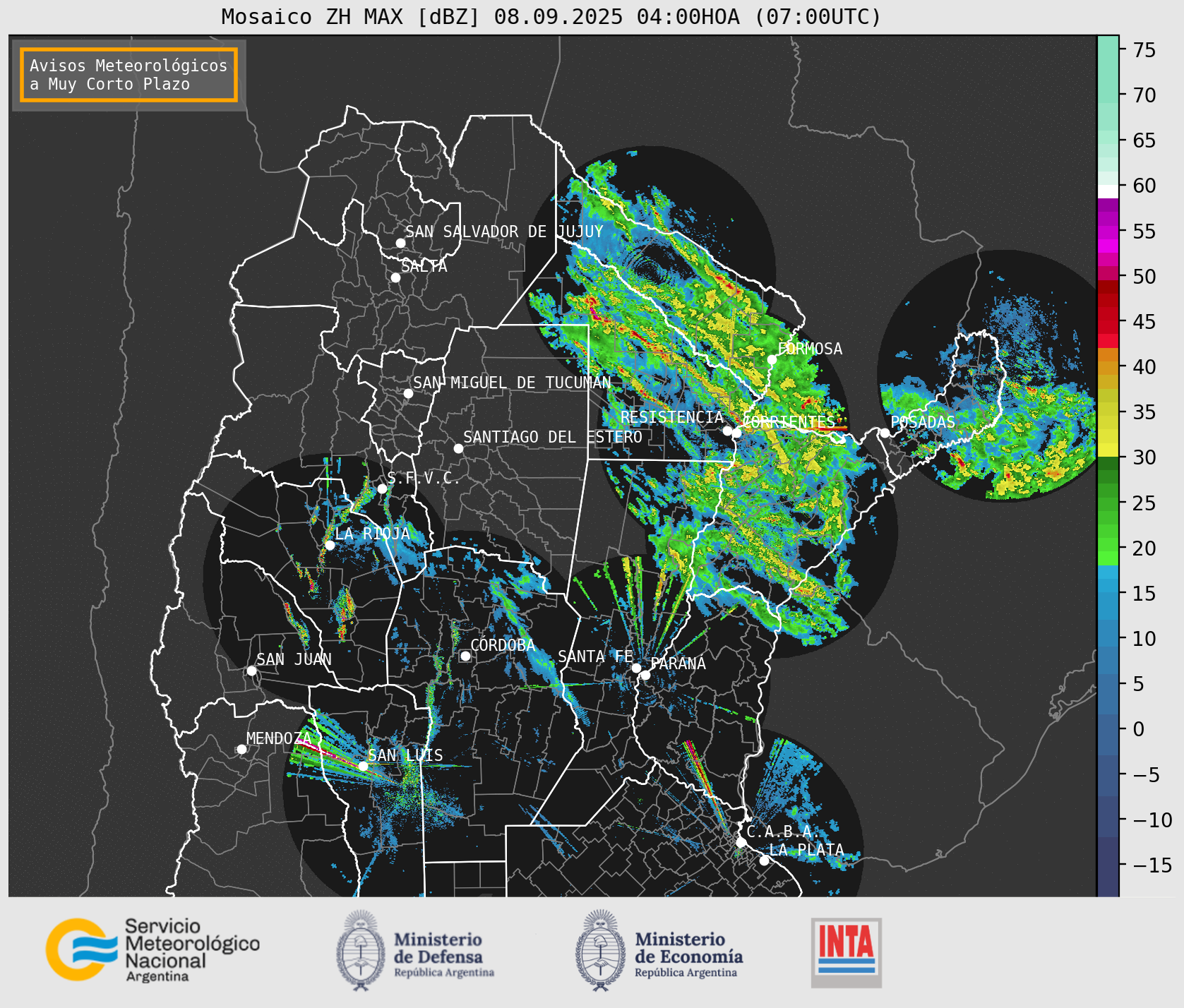Screen dimensions: 1184x1008
Task: Click the Servicio Meteorológico Nacional logo
Action: tap(153, 949)
